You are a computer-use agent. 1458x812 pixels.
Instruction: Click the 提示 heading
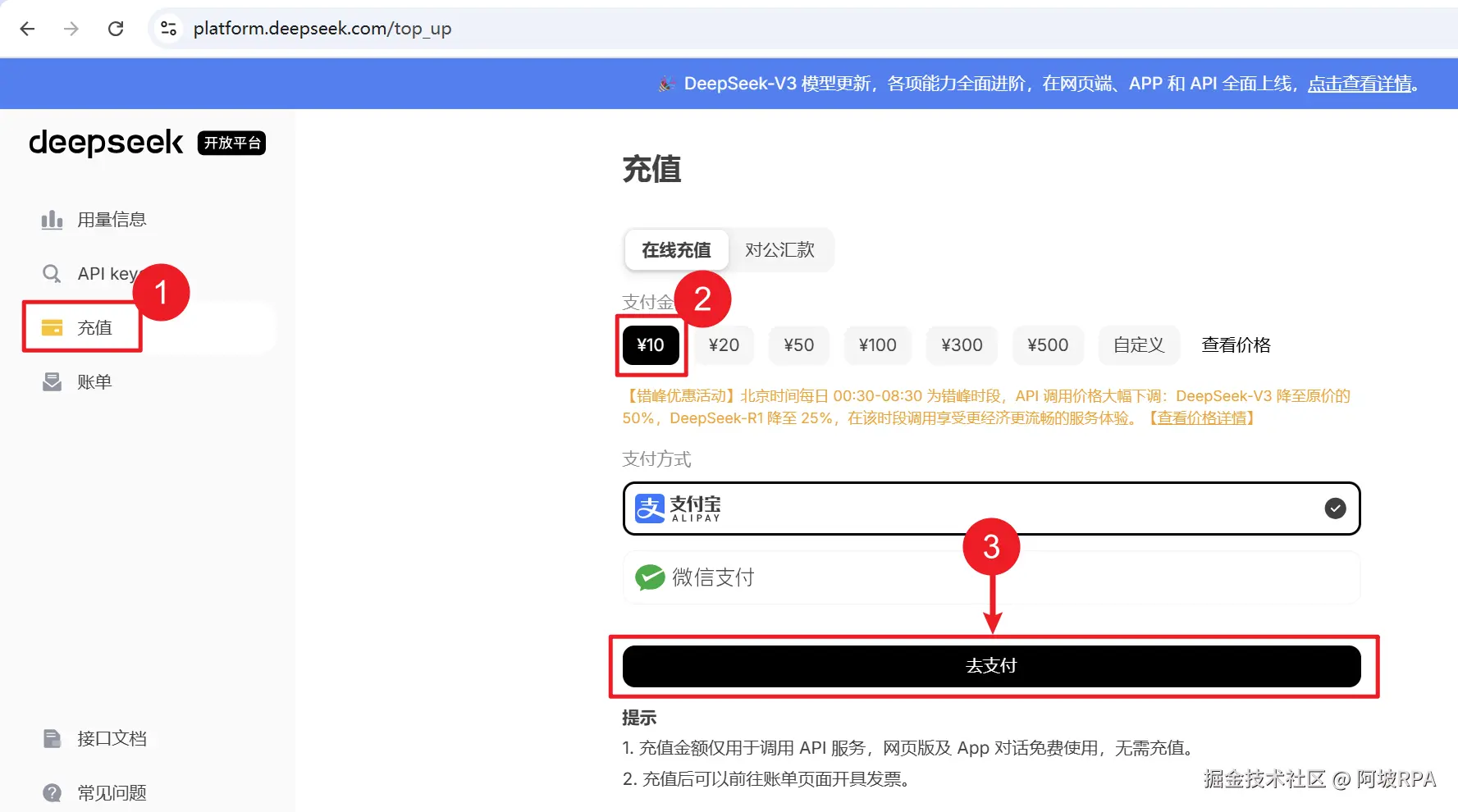[x=639, y=718]
